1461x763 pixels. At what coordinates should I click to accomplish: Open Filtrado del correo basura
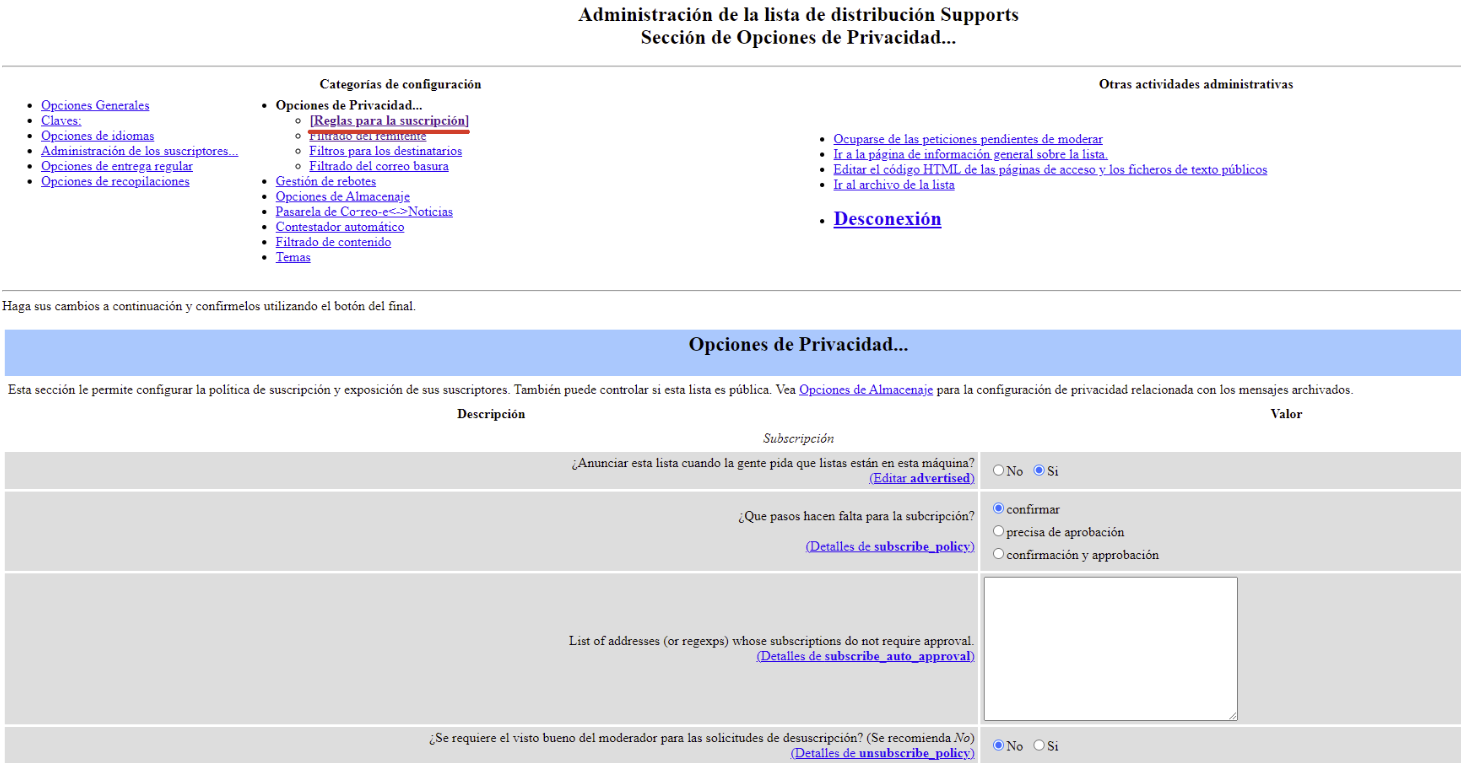point(378,166)
